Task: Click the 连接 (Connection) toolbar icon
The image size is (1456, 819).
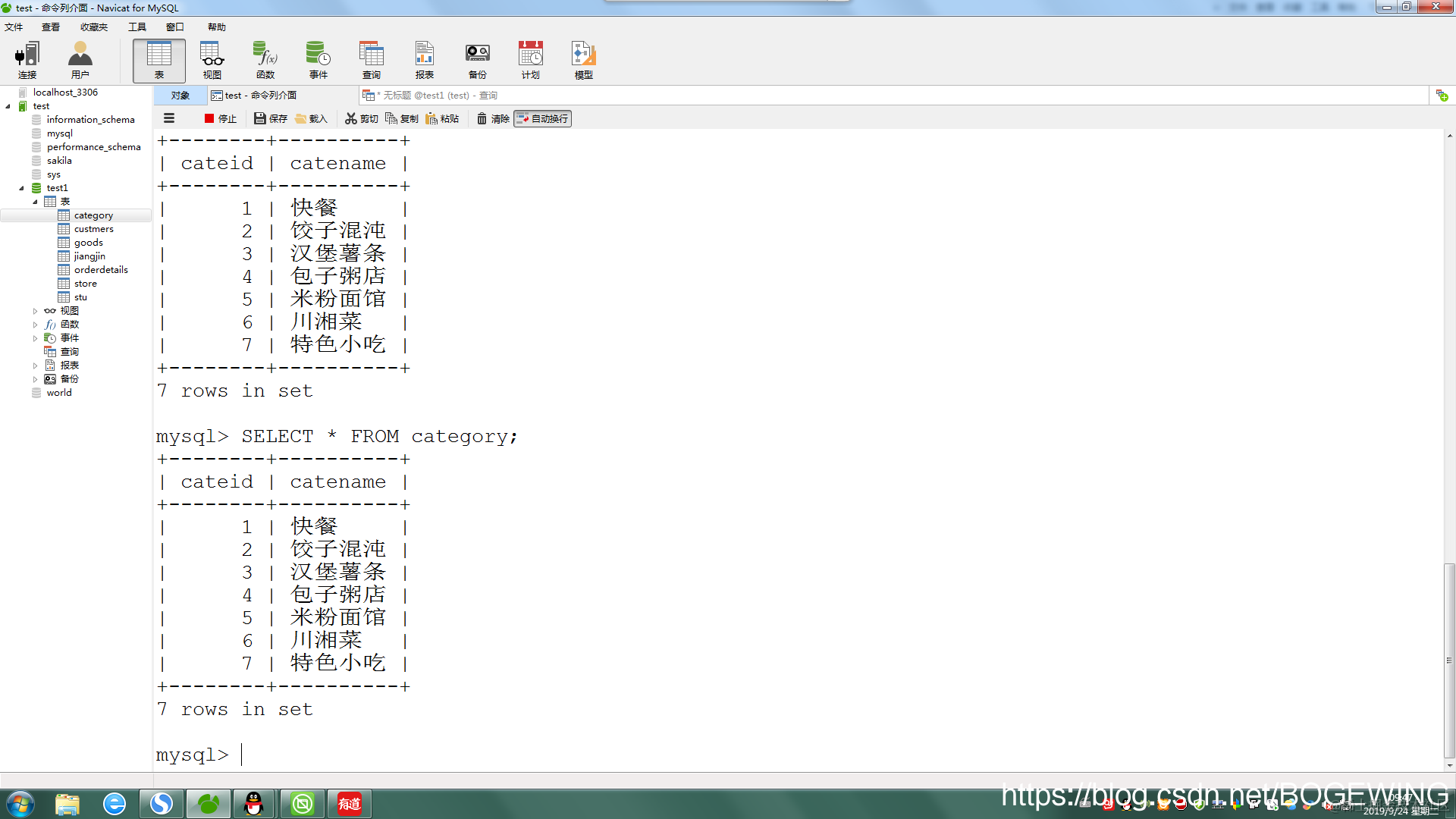Action: 27,60
